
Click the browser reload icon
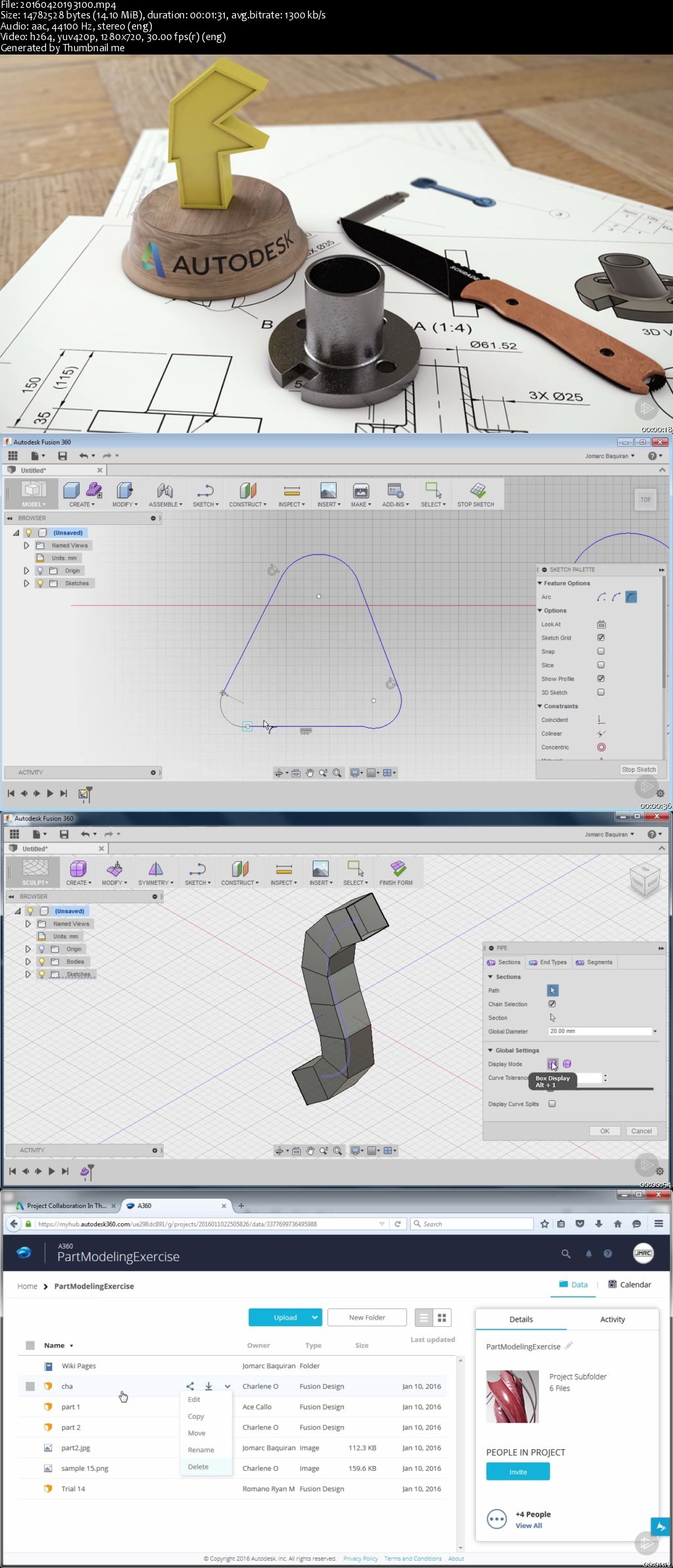(398, 1224)
